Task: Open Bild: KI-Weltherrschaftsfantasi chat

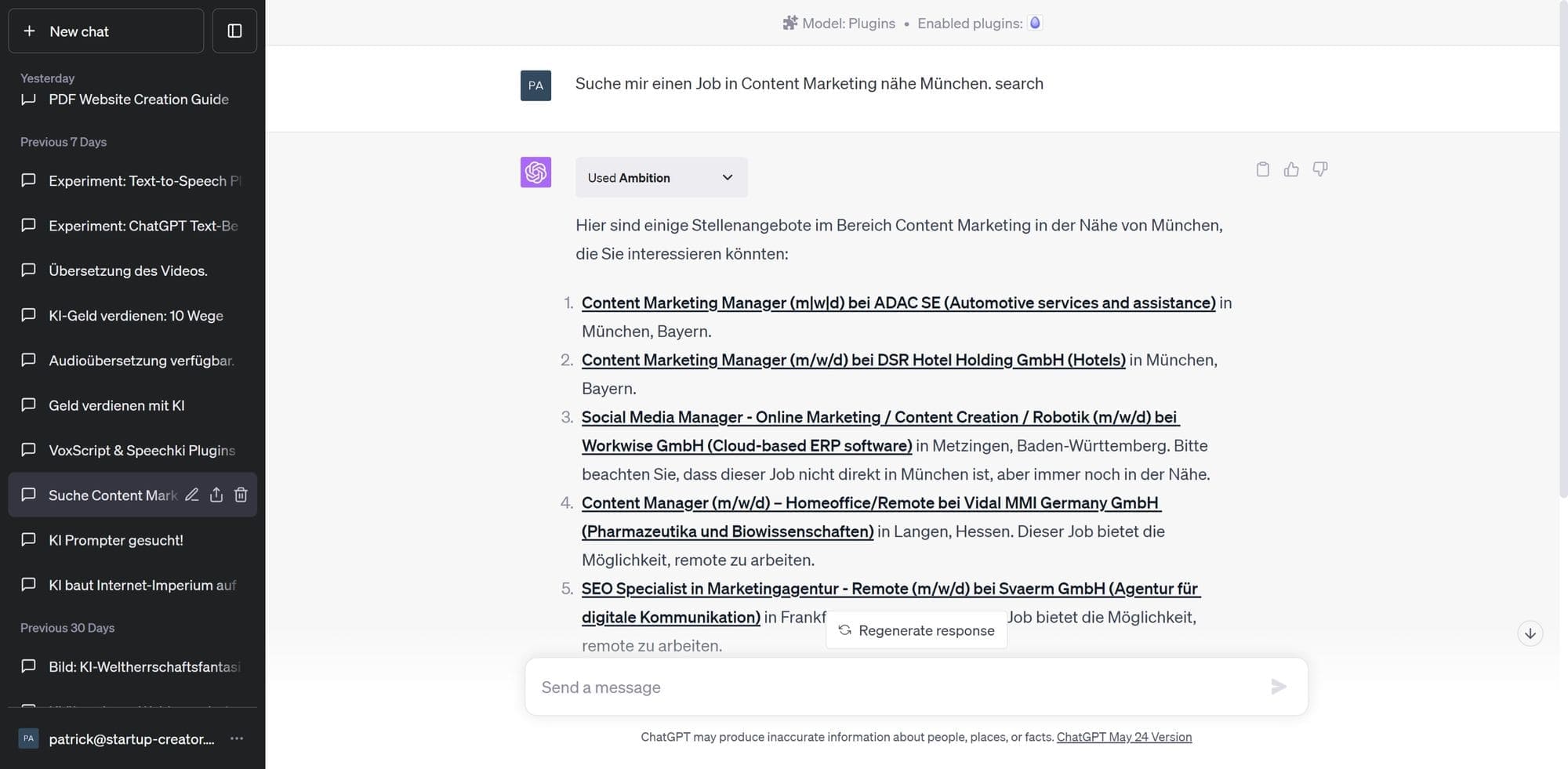Action: click(132, 666)
